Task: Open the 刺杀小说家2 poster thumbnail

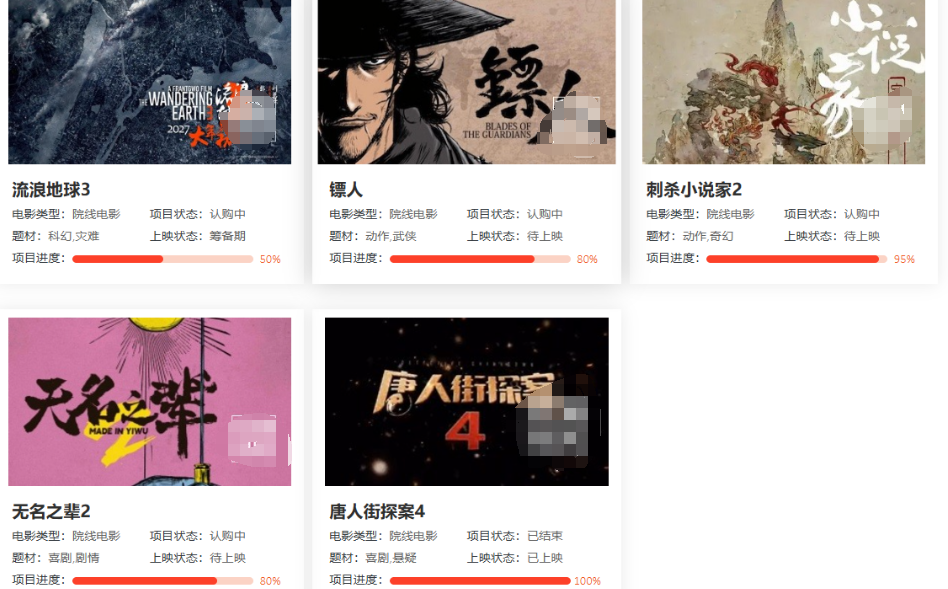Action: click(x=784, y=82)
